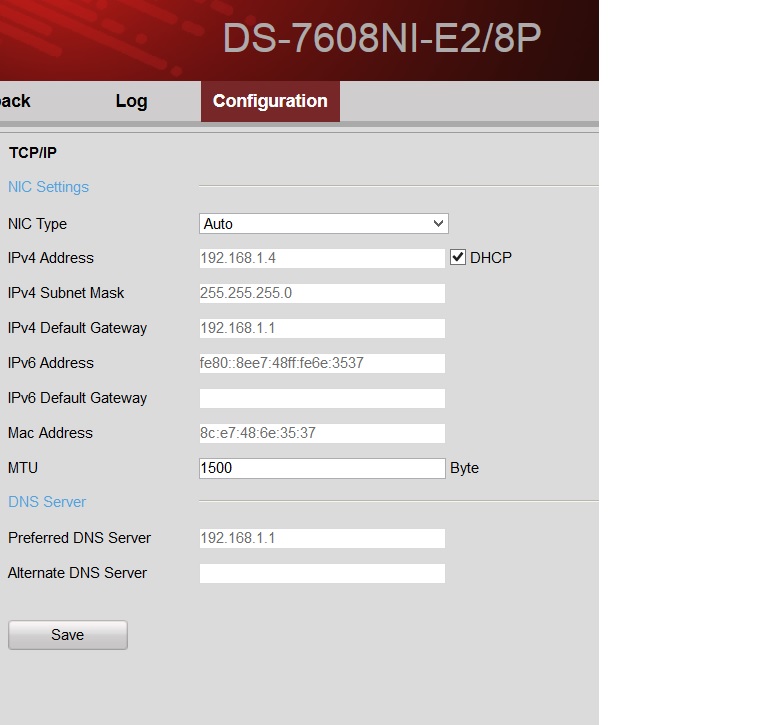Click the Mac Address label
Viewport: 760px width, 725px height.
coord(50,433)
